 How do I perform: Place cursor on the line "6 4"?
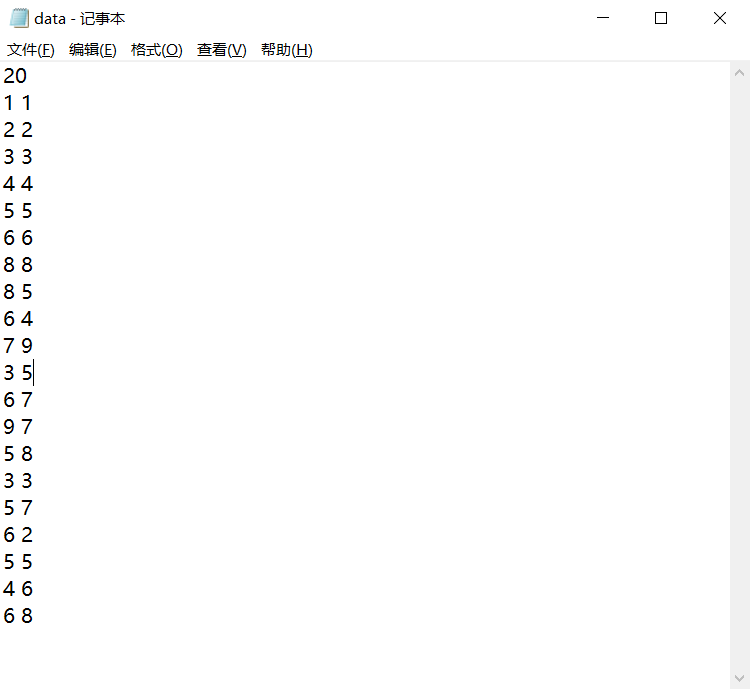[x=18, y=319]
